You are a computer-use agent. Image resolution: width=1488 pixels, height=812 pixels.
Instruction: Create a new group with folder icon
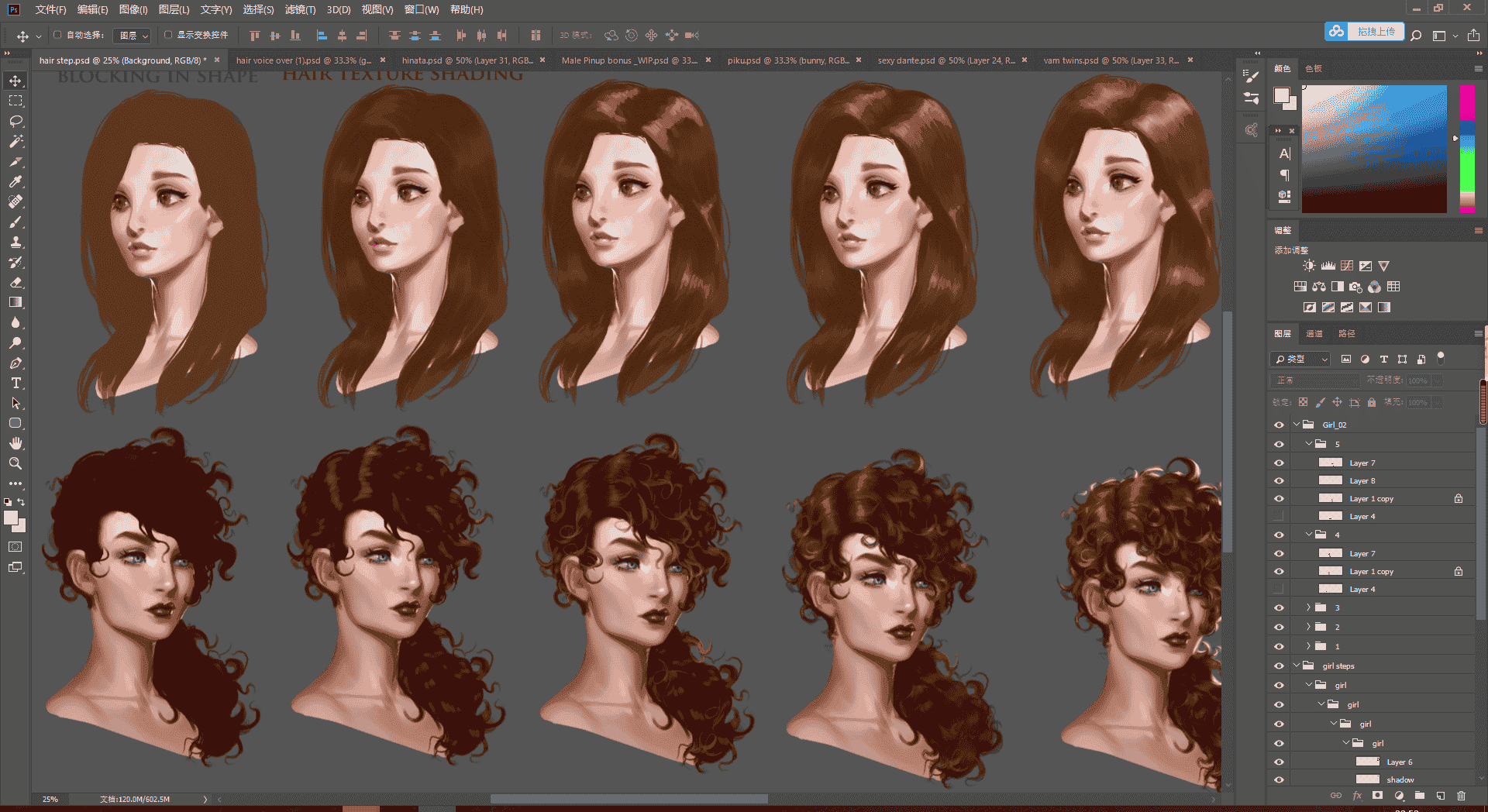click(1420, 796)
